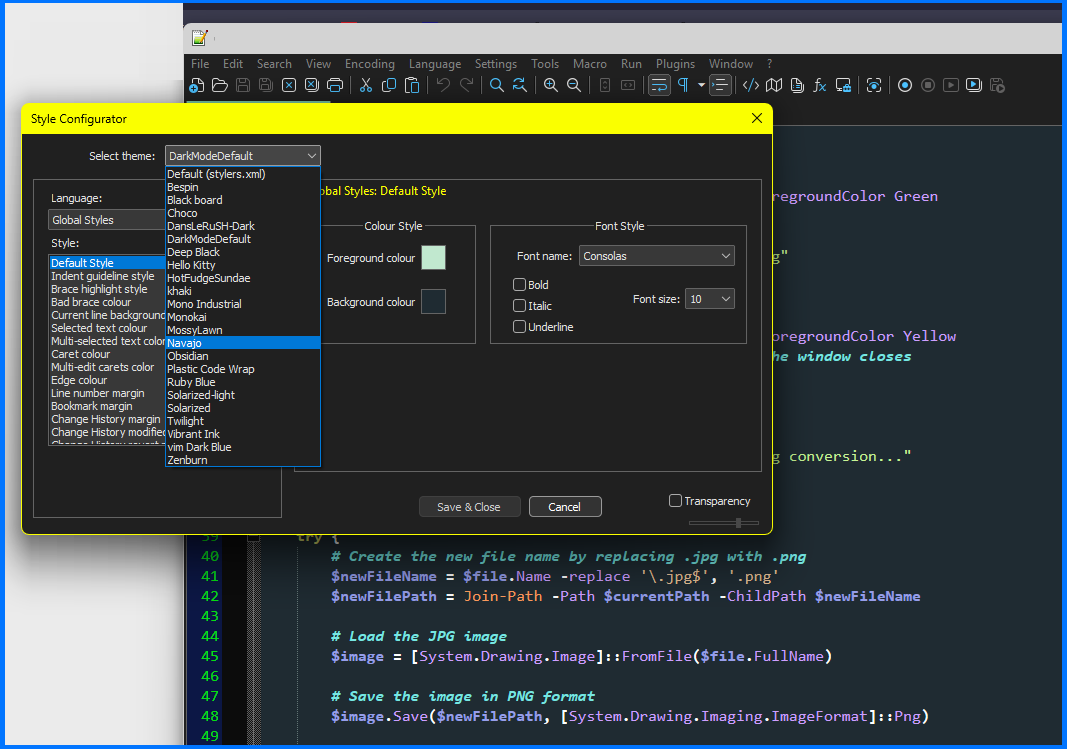The image size is (1067, 749).
Task: Click the Zoom in toolbar icon
Action: click(x=550, y=86)
